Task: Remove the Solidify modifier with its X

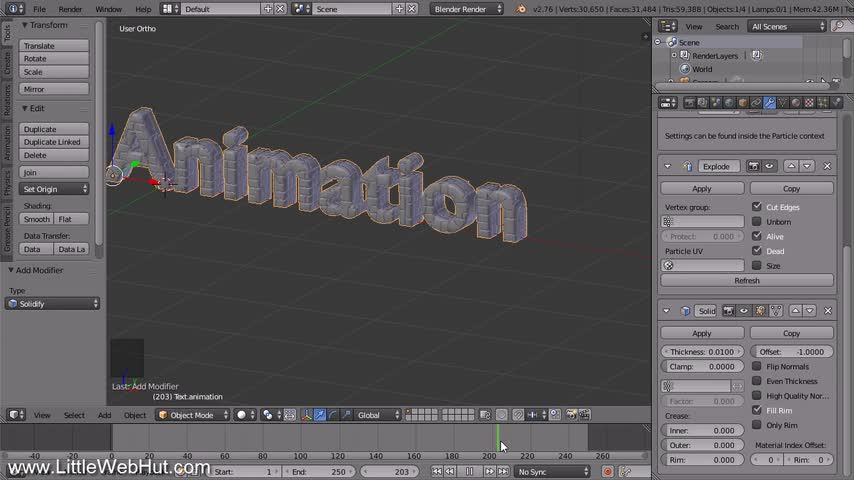Action: [x=828, y=311]
